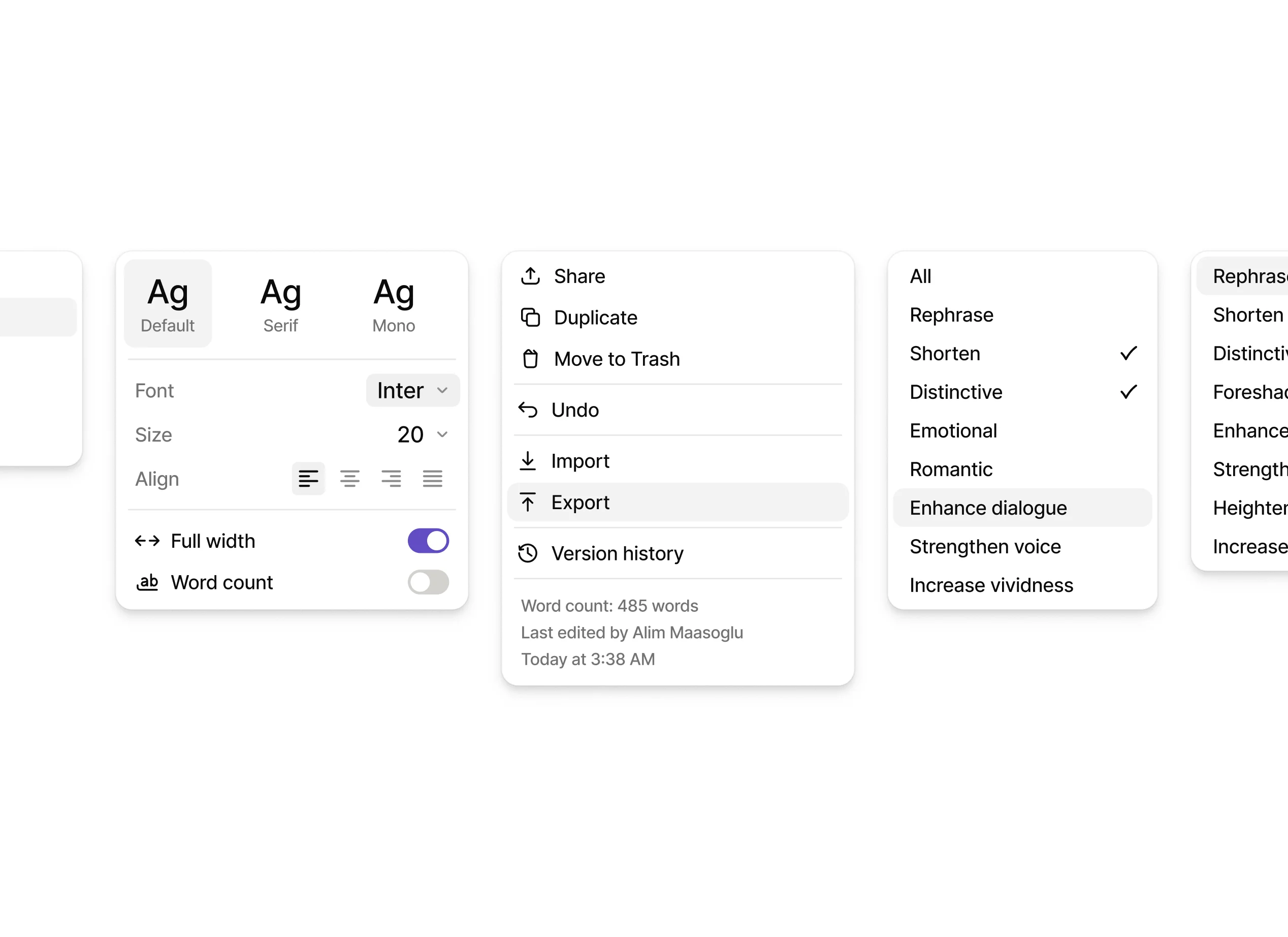
Task: Expand the Size 20 dropdown
Action: coord(423,434)
